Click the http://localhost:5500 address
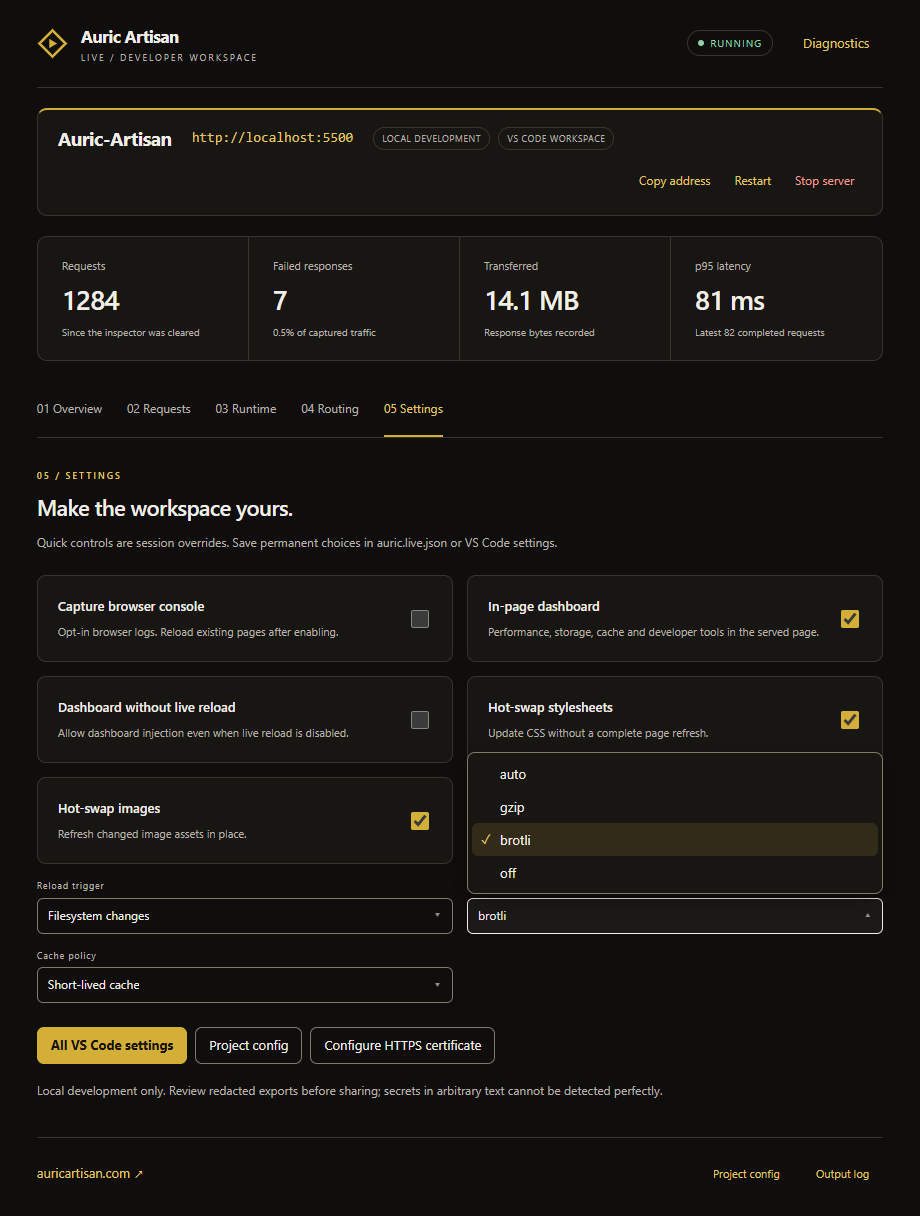This screenshot has height=1216, width=920. 272,138
